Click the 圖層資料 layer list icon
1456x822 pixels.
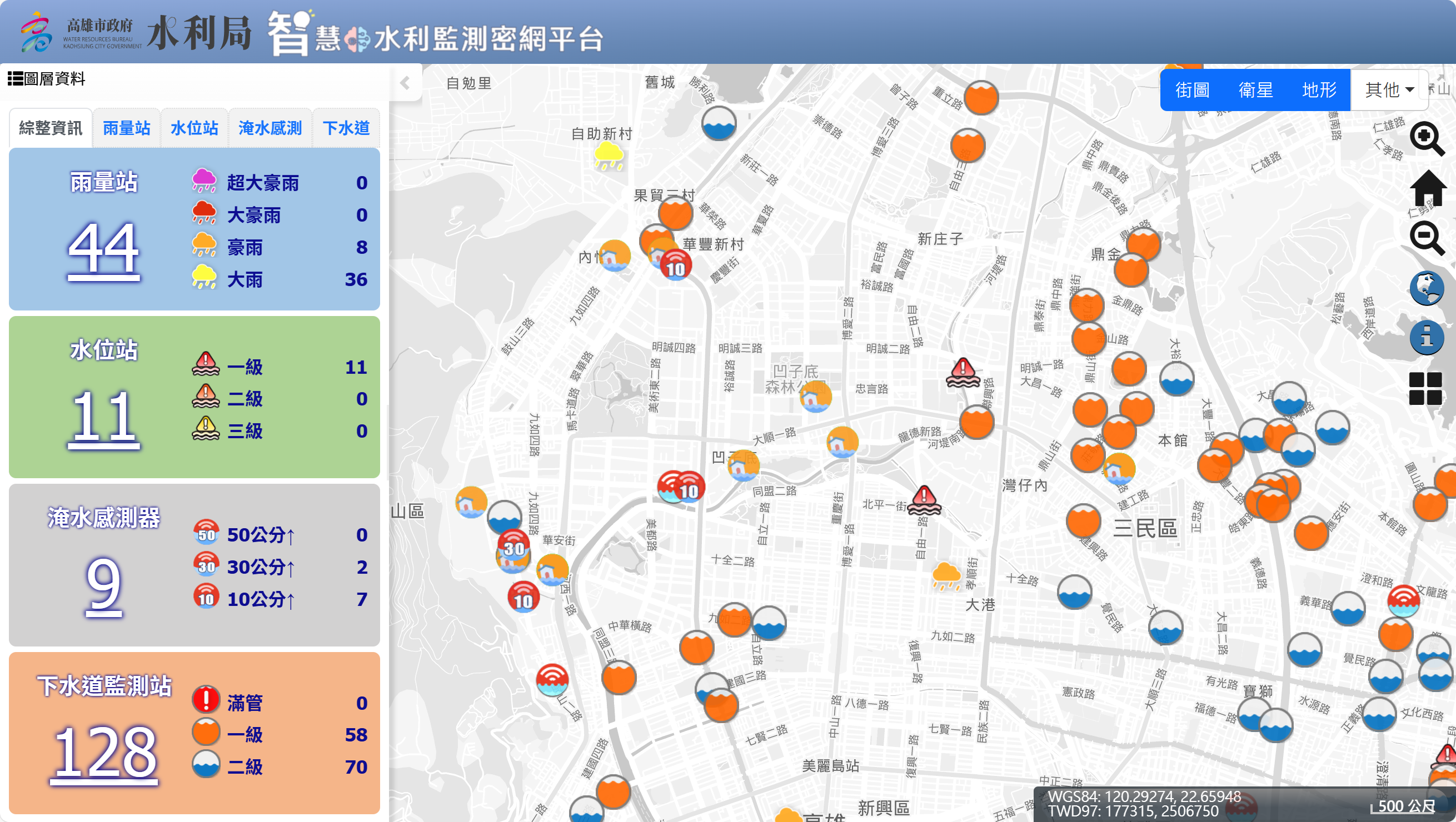14,79
